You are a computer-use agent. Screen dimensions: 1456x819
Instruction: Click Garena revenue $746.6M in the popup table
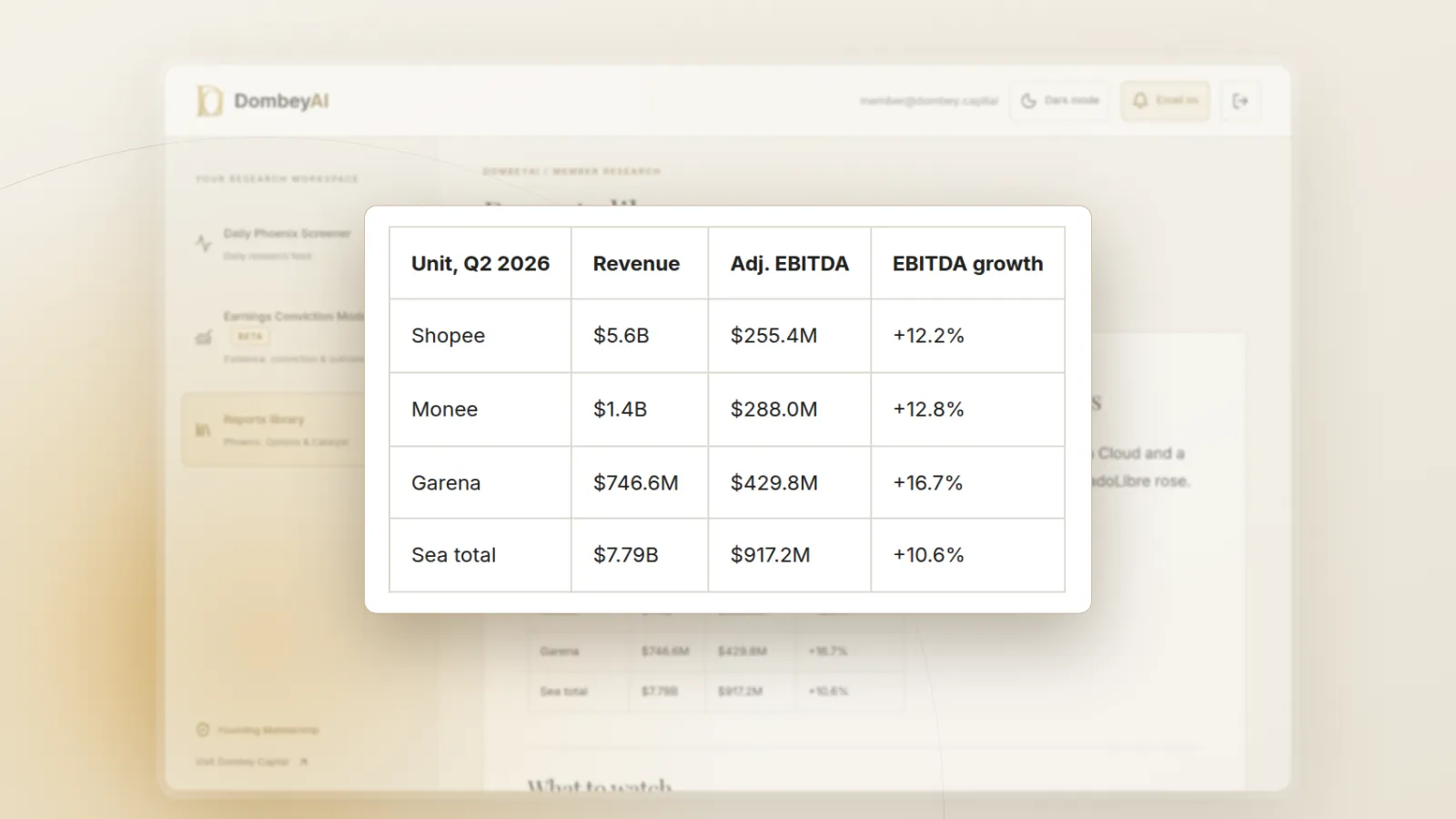click(636, 483)
